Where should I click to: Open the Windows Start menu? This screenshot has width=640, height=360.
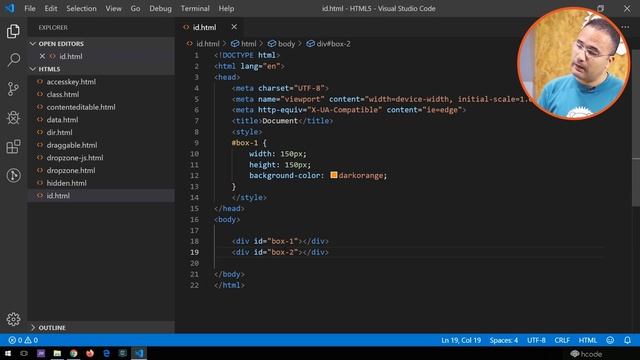(x=8, y=353)
